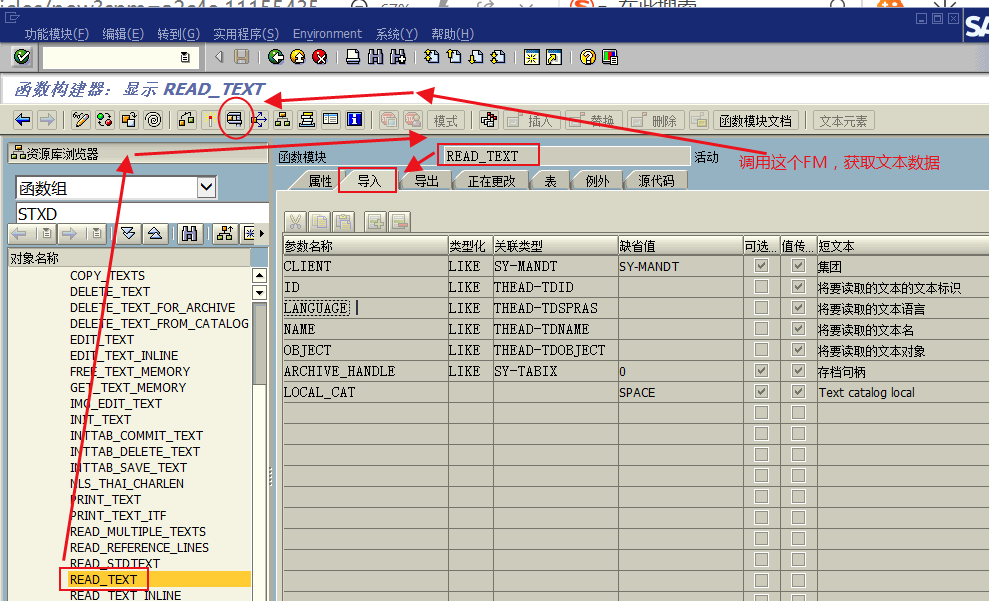Image resolution: width=989 pixels, height=601 pixels.
Task: Click the Enhance spiral icon
Action: pyautogui.click(x=153, y=119)
